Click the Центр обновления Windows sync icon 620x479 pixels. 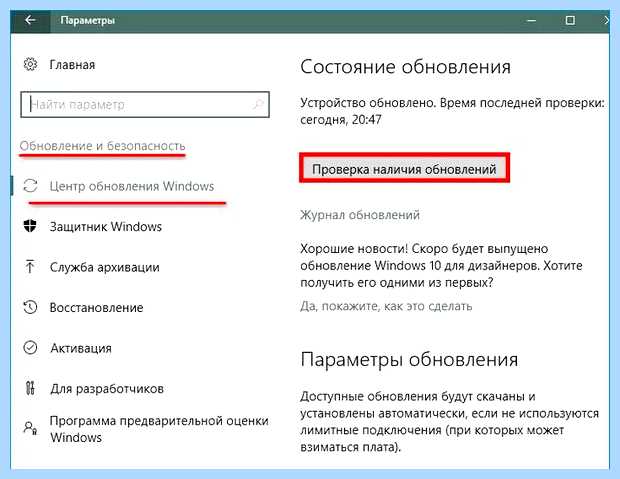[x=30, y=186]
